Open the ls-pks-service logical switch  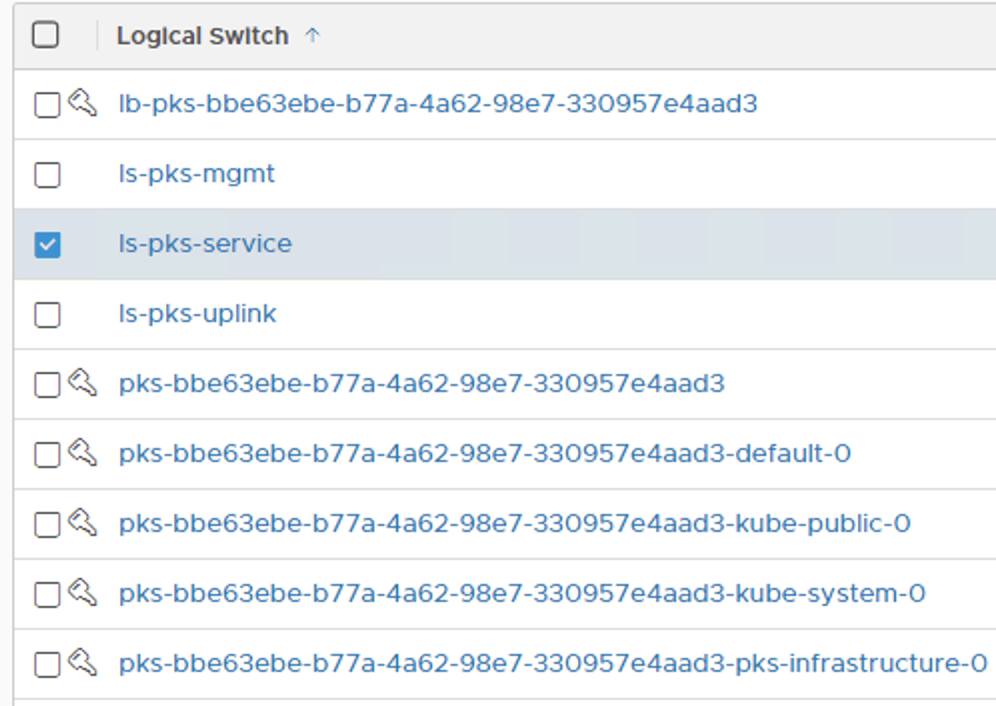pos(205,244)
